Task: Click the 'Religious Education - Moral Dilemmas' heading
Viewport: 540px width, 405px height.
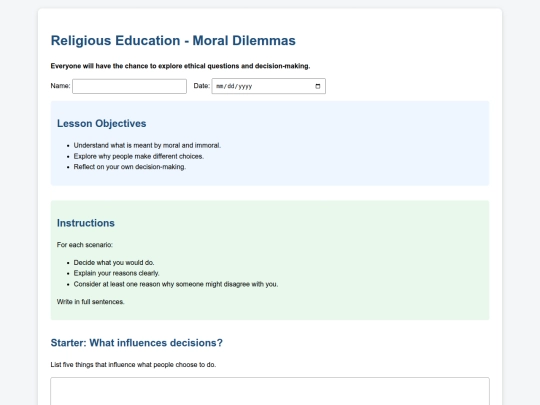Action: [x=173, y=41]
